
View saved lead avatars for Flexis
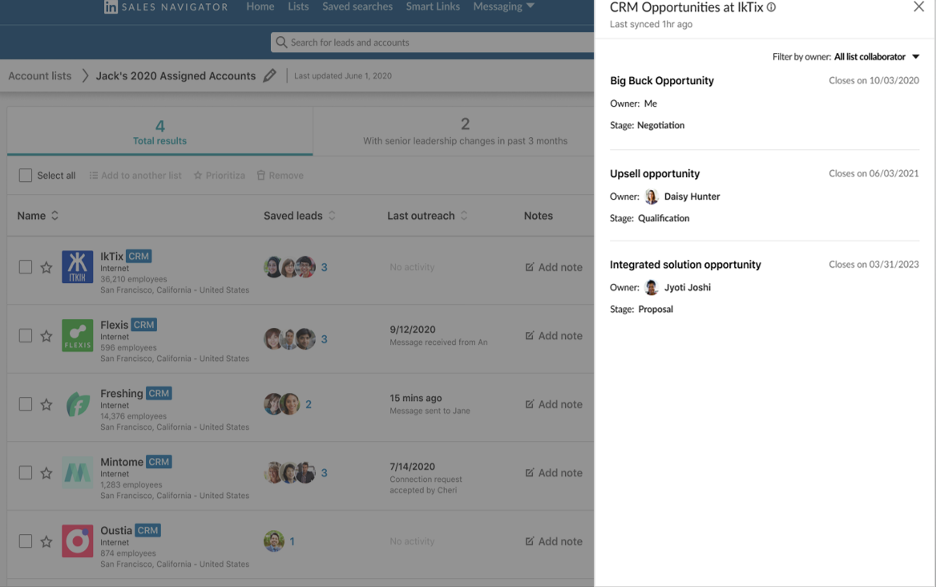pos(290,338)
